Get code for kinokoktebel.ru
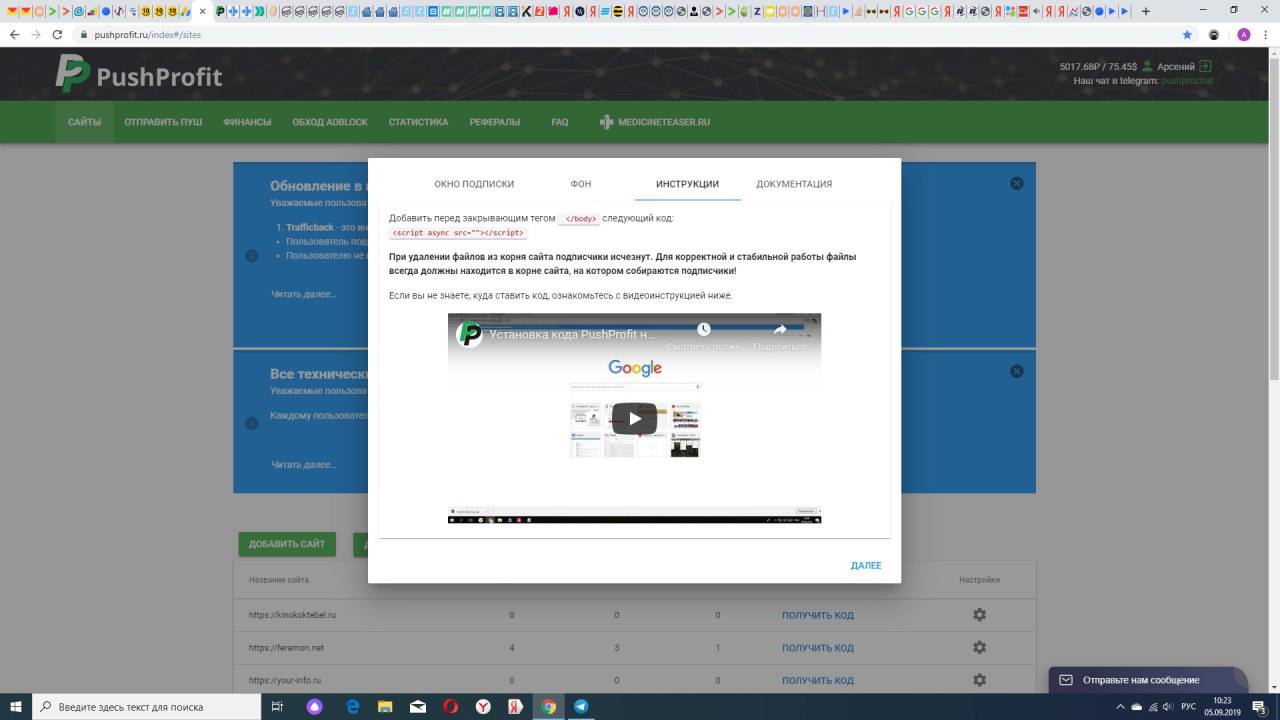The height and width of the screenshot is (720, 1280). tap(818, 615)
